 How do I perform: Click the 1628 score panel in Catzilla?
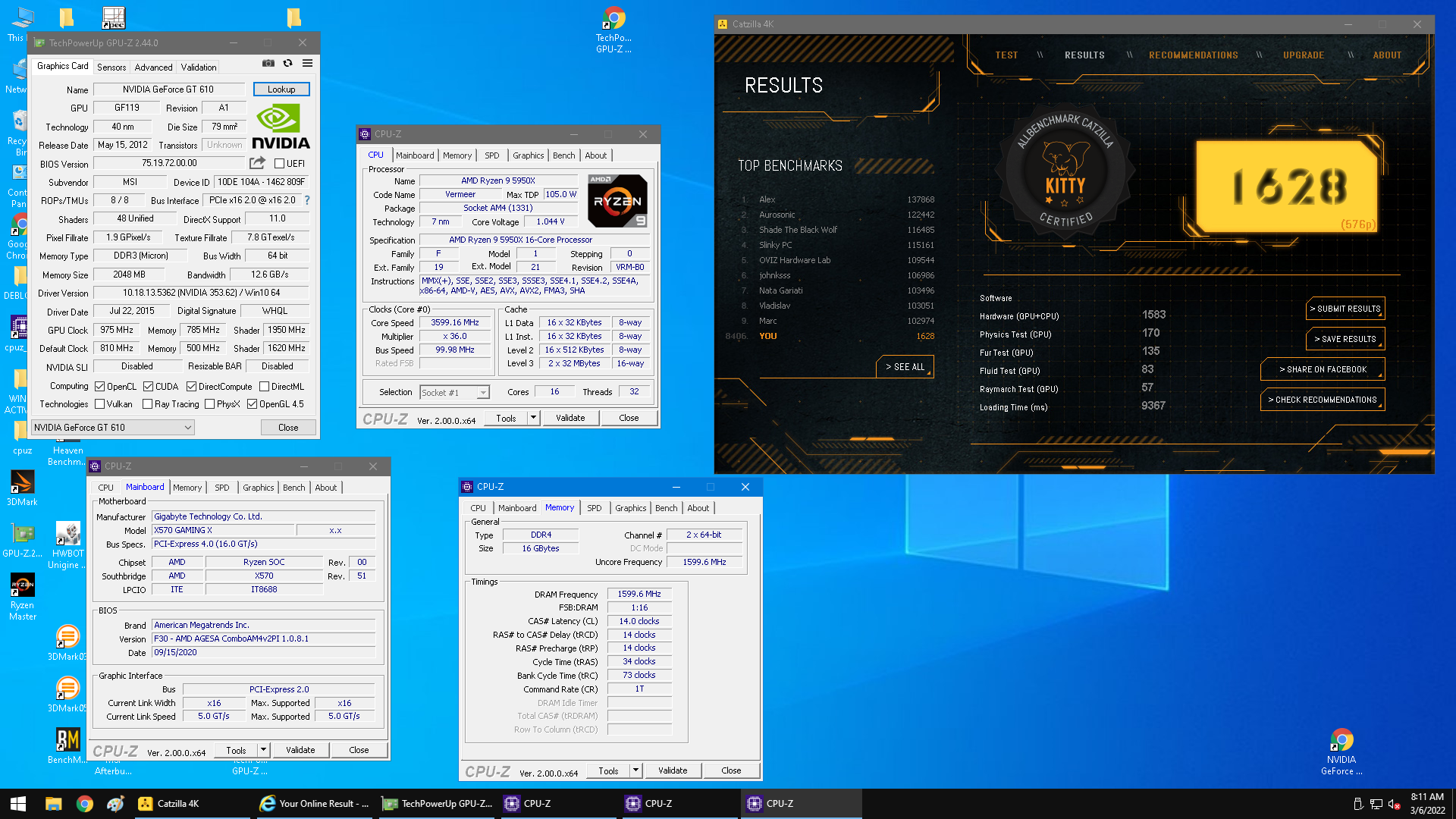pyautogui.click(x=1287, y=186)
